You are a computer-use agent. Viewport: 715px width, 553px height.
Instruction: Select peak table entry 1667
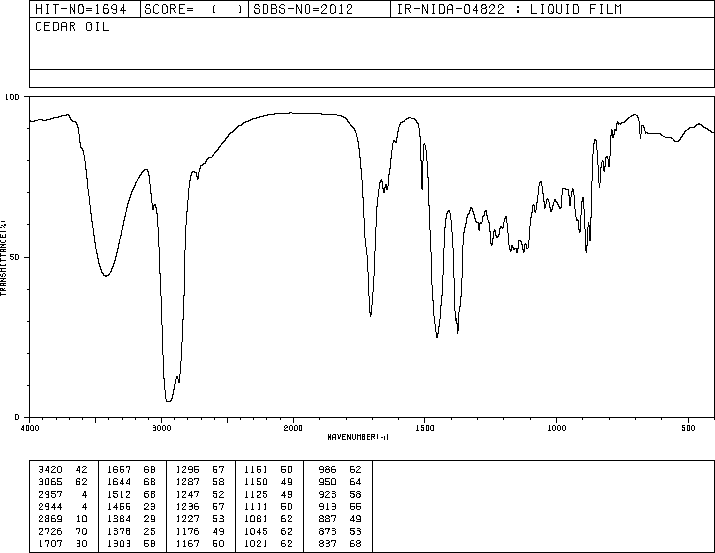[131, 470]
